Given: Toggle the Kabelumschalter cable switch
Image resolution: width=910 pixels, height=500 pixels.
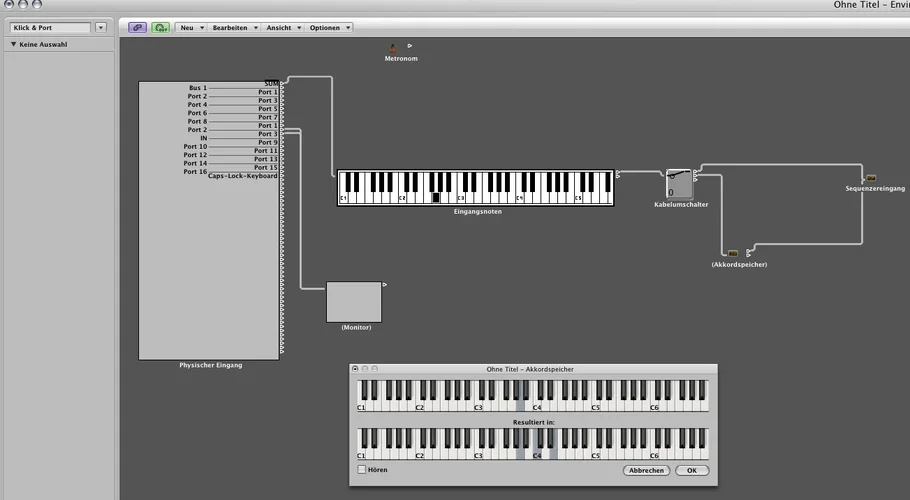Looking at the screenshot, I should click(679, 183).
